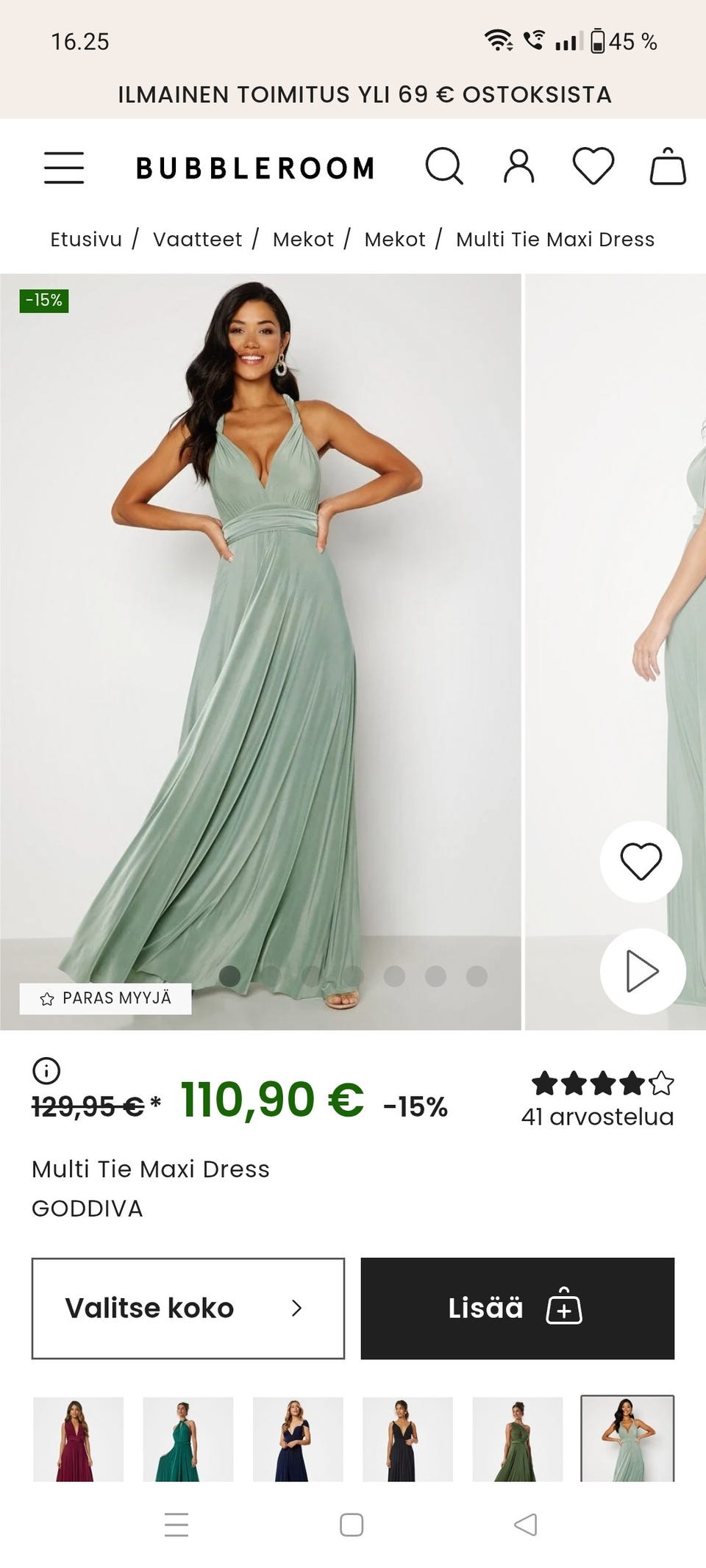This screenshot has height=1568, width=706.
Task: Jump to last image carousel dot
Action: click(477, 975)
